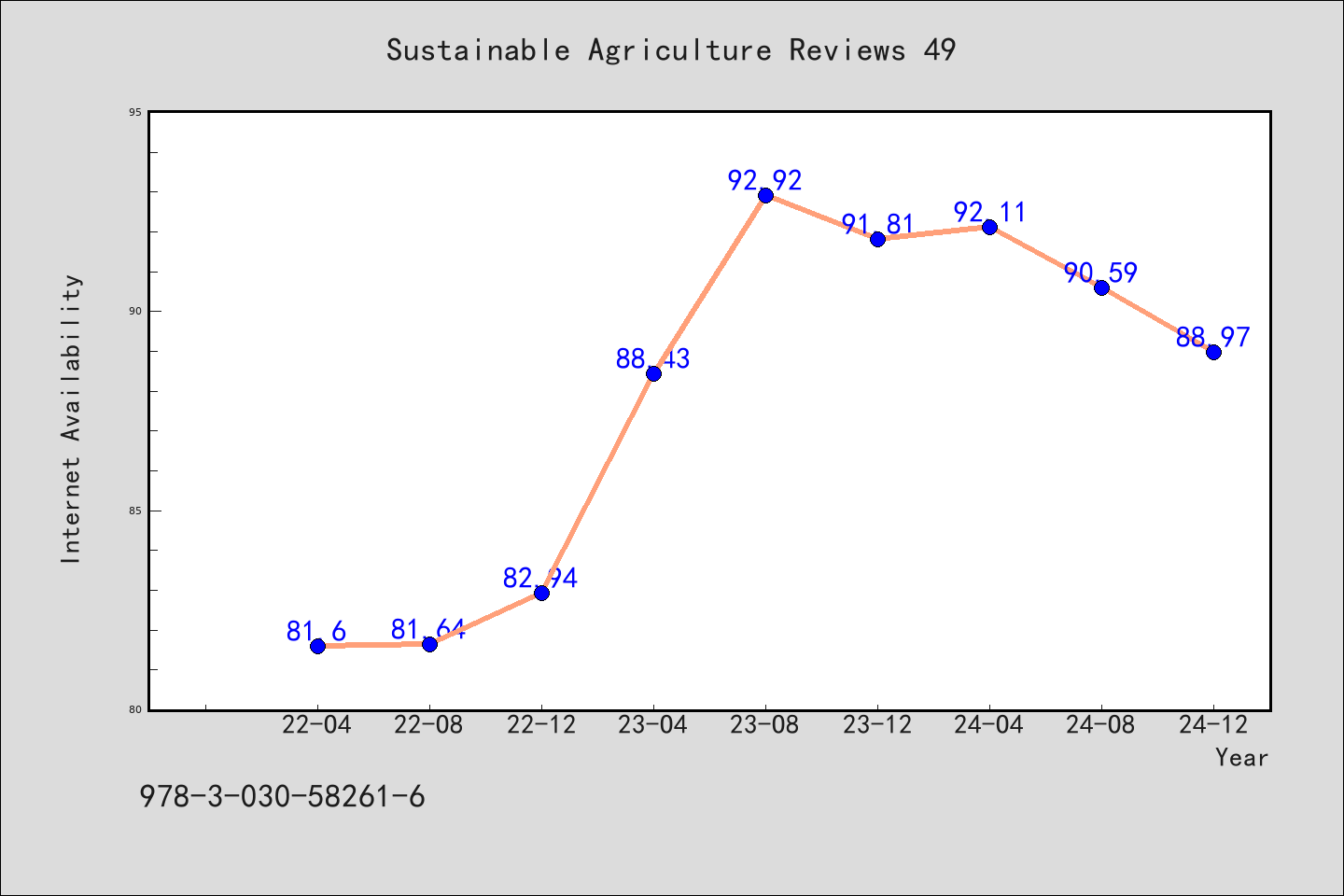Click the 82.94 value label
Viewport: 1344px width, 896px height.
(540, 579)
